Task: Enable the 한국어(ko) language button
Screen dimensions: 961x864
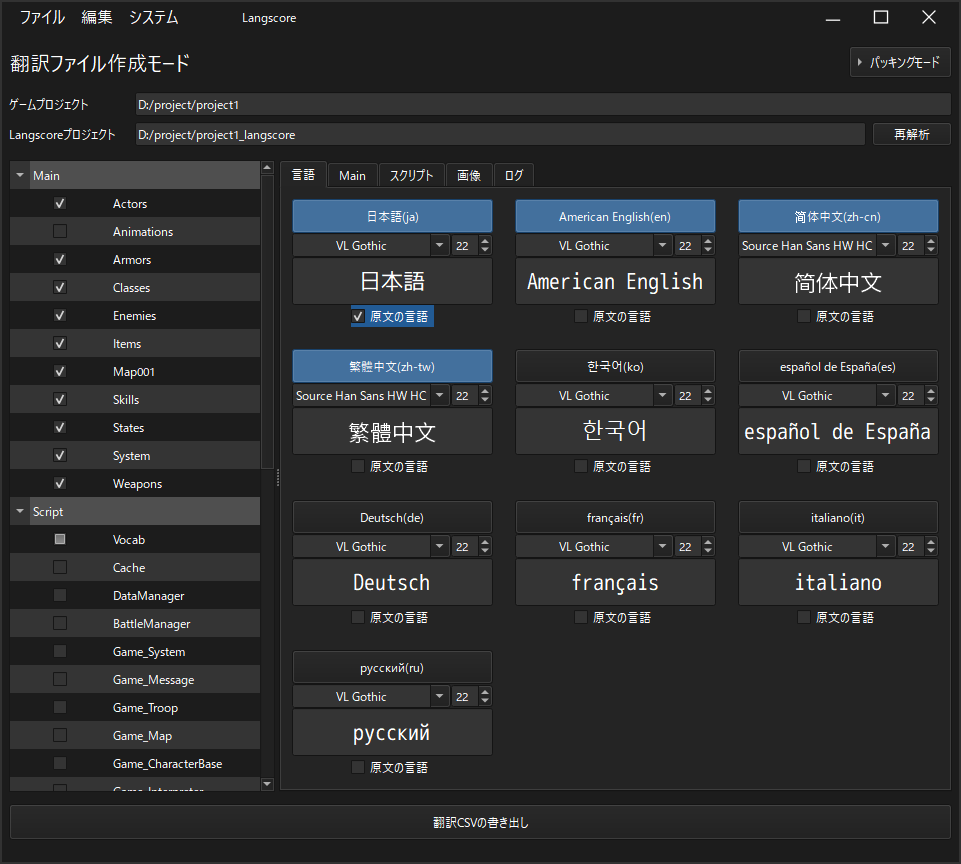Action: pyautogui.click(x=615, y=366)
